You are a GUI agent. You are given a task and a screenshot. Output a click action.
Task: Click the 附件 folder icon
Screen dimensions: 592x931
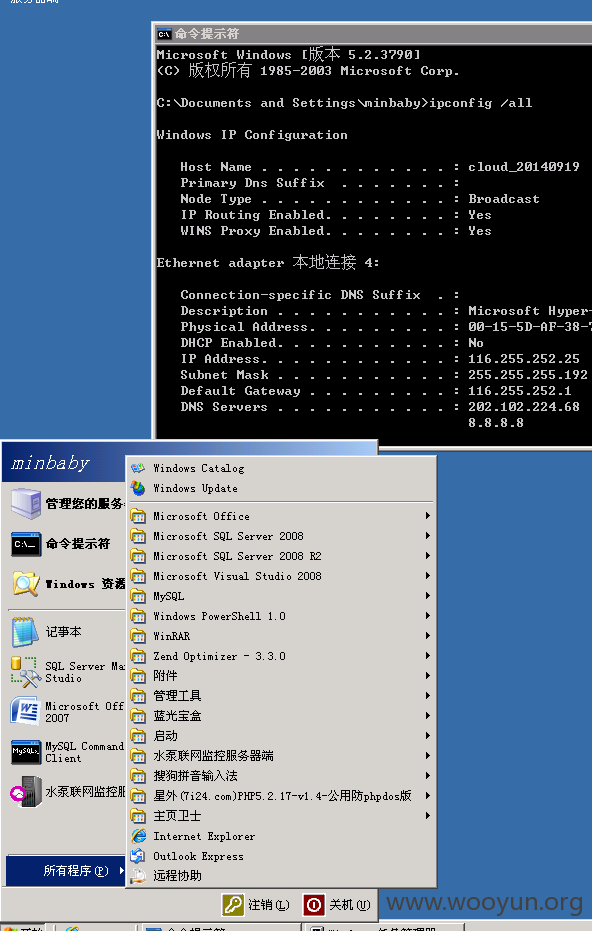click(138, 676)
